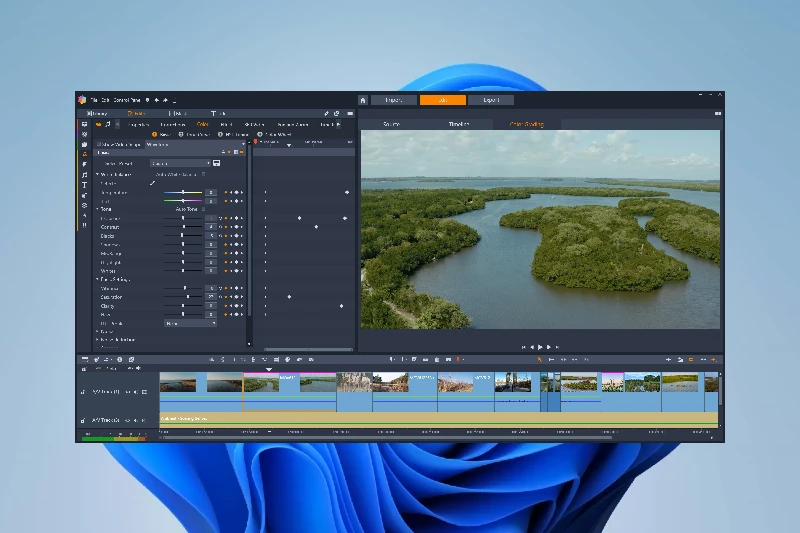Adjust the Temperature color slider
The width and height of the screenshot is (800, 533).
[183, 192]
